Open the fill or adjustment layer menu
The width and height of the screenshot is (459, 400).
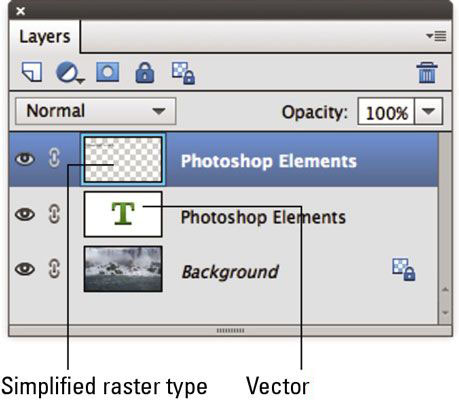pyautogui.click(x=70, y=72)
